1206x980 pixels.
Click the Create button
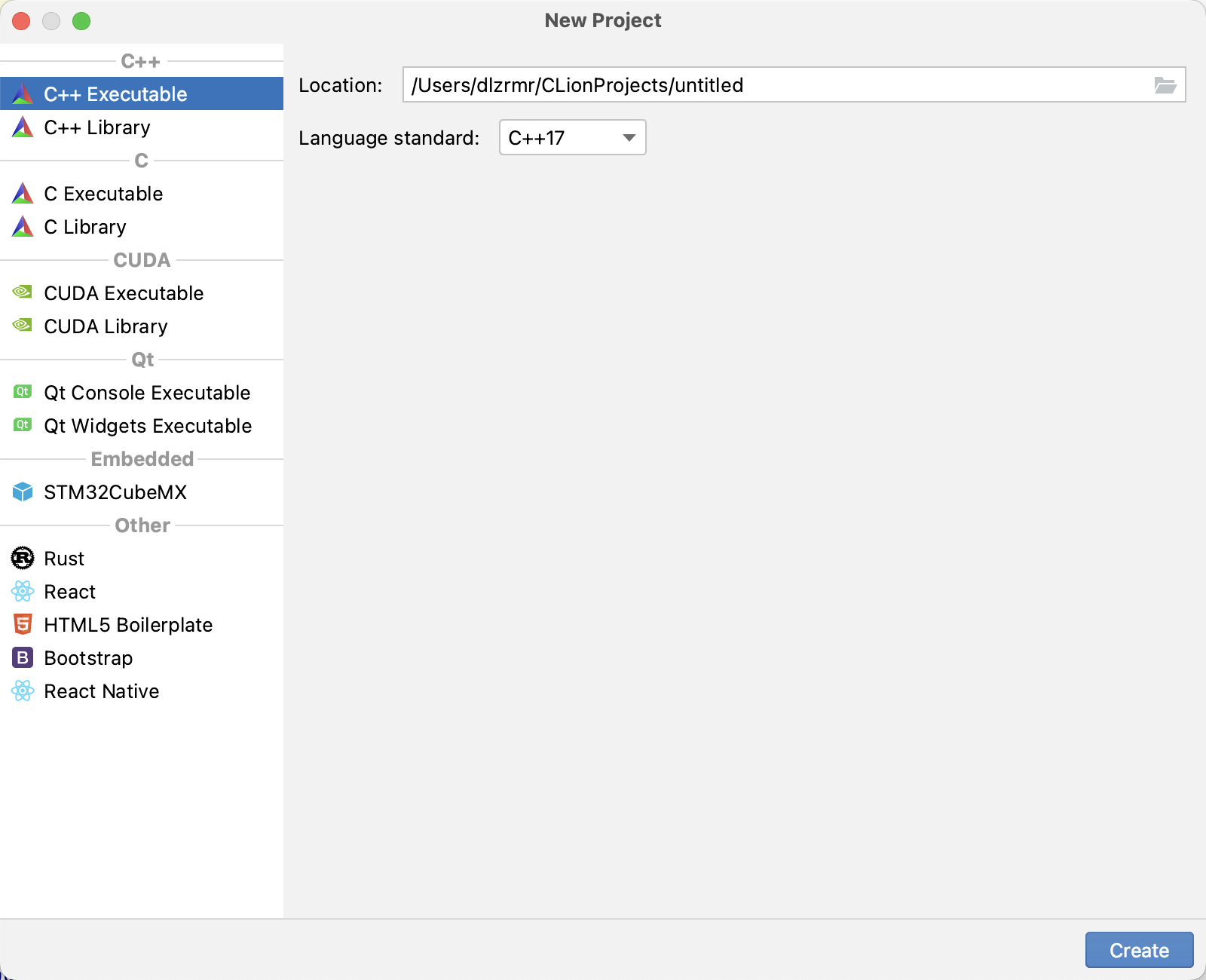(1139, 950)
